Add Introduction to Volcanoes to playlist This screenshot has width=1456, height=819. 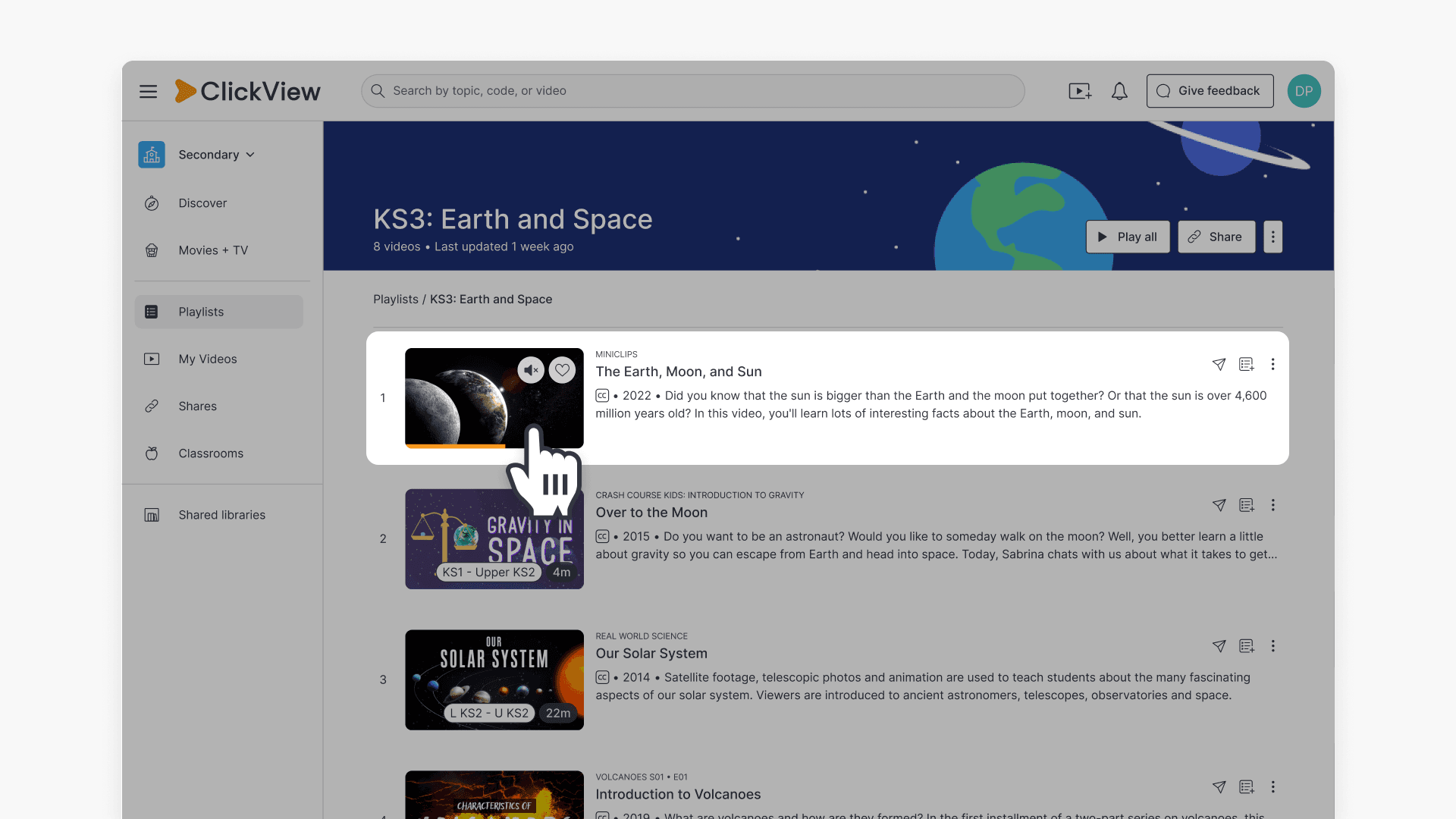point(1246,787)
